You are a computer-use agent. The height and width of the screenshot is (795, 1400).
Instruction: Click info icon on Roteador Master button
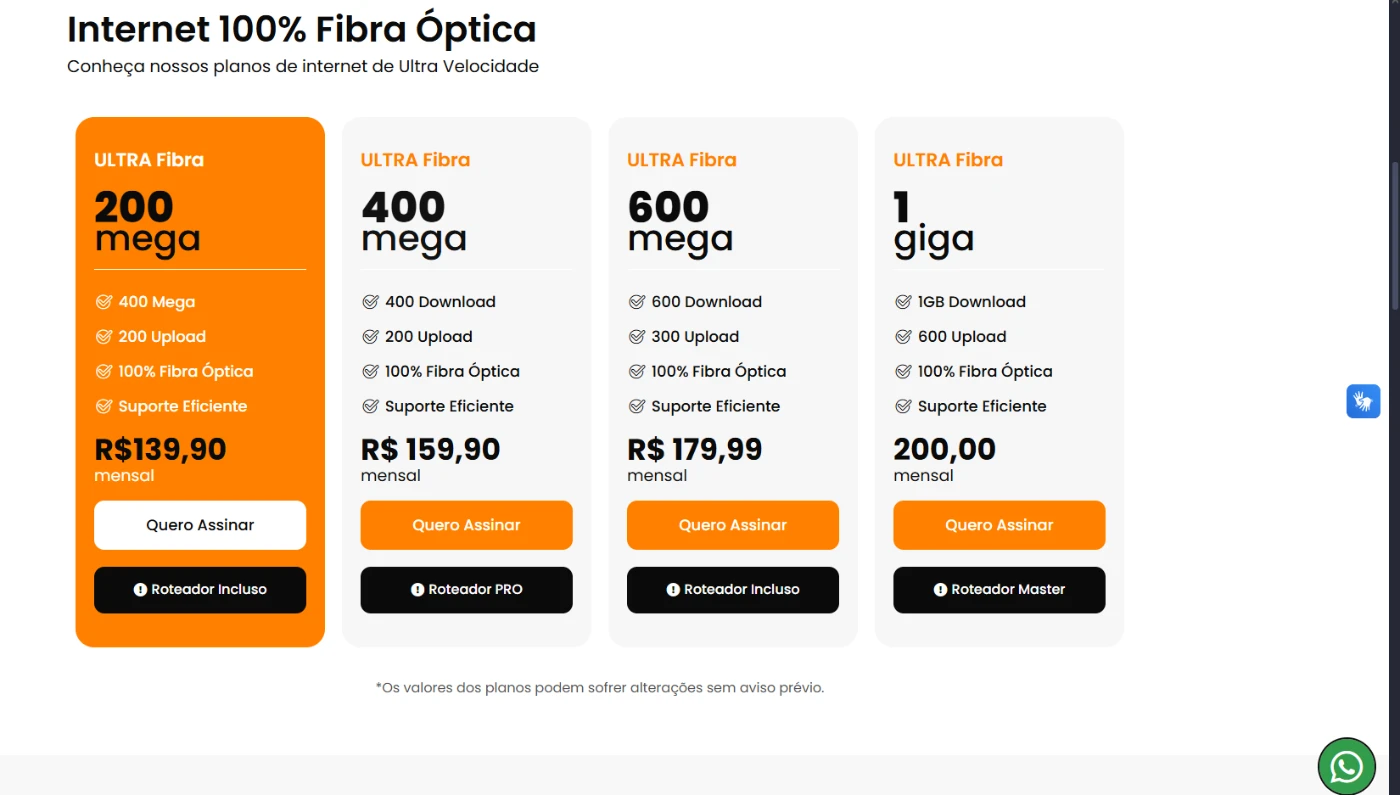940,590
